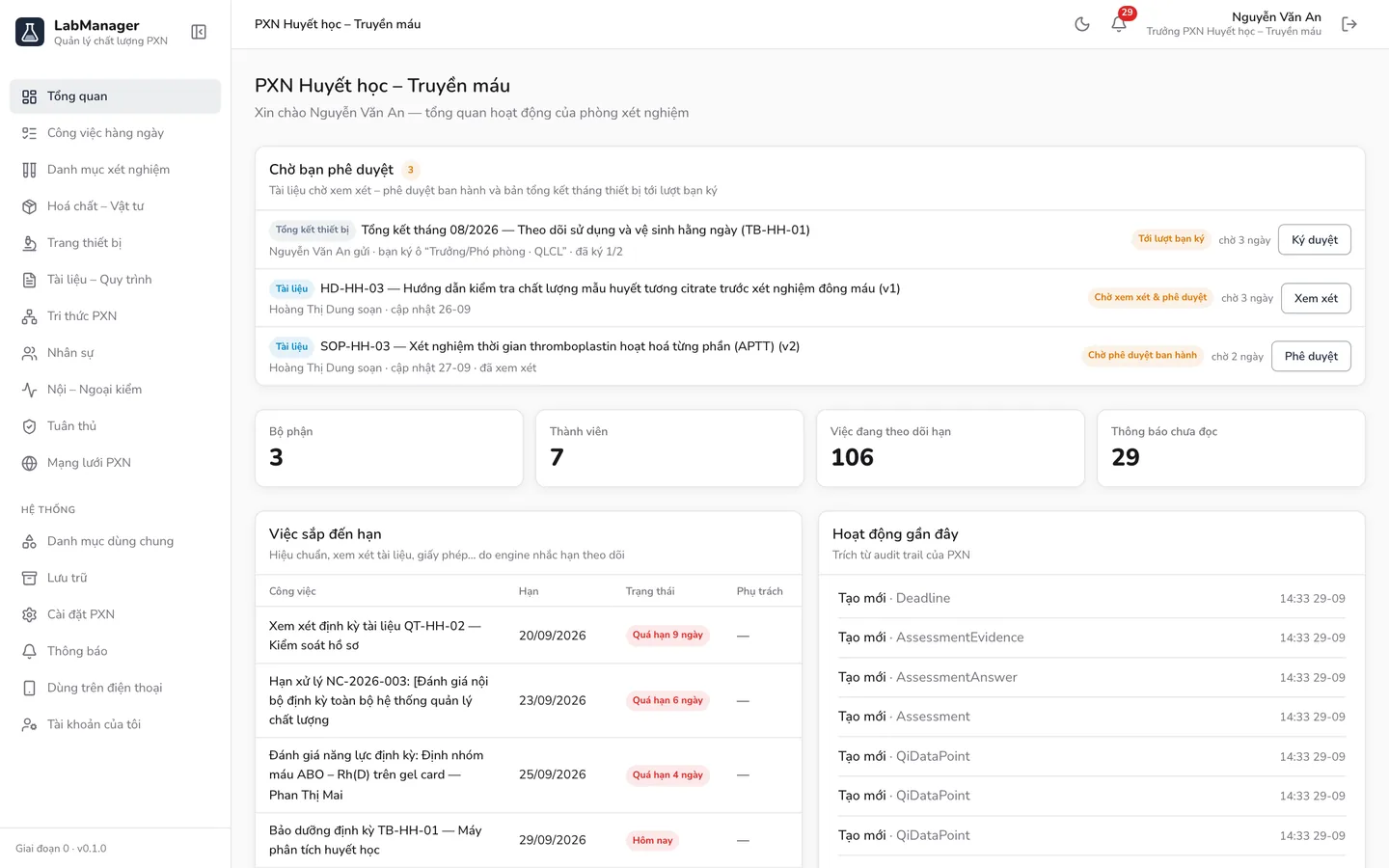Click Thông báo chưa đọc 29 card
Image resolution: width=1389 pixels, height=868 pixels.
click(1231, 448)
